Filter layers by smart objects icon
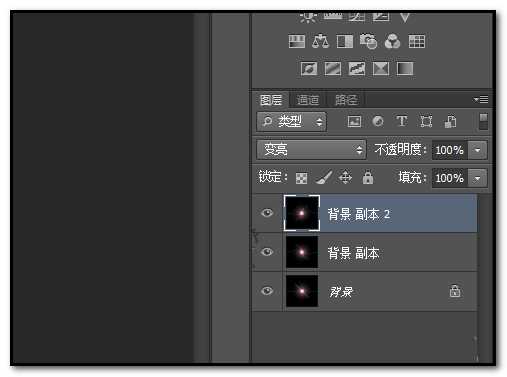The width and height of the screenshot is (507, 377). (x=450, y=122)
